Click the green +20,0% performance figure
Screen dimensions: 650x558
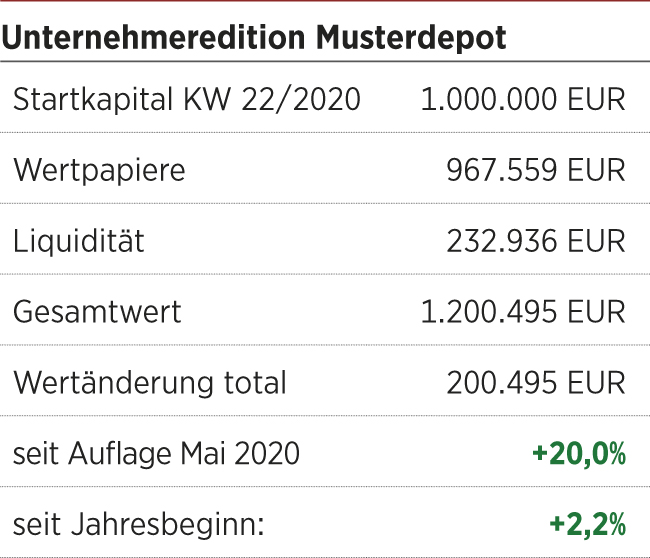tap(579, 454)
